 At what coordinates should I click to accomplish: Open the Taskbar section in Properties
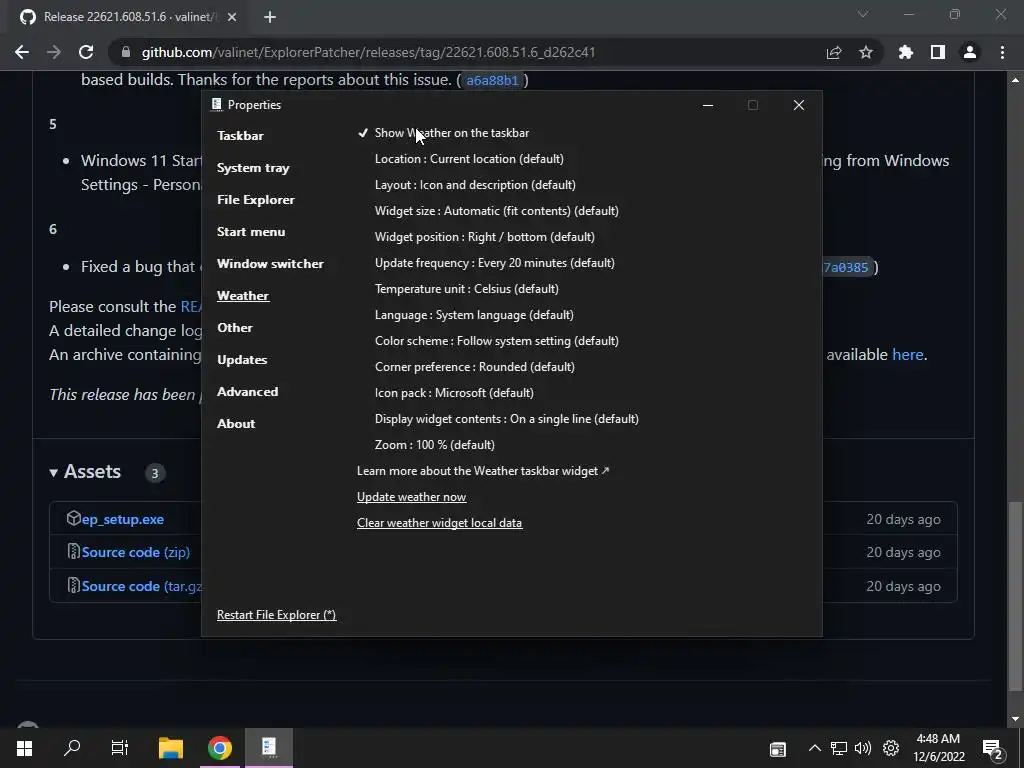pyautogui.click(x=240, y=136)
